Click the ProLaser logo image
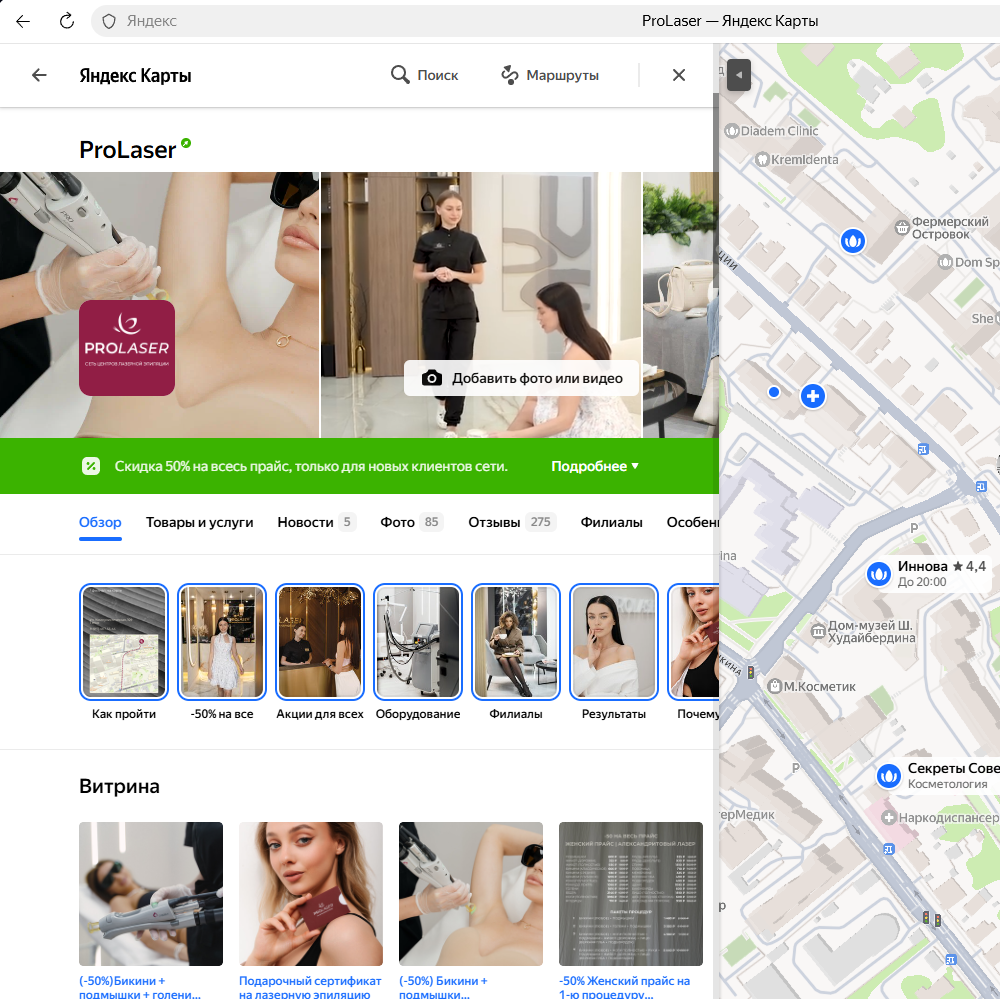Screen dimensions: 1000x999 click(127, 348)
